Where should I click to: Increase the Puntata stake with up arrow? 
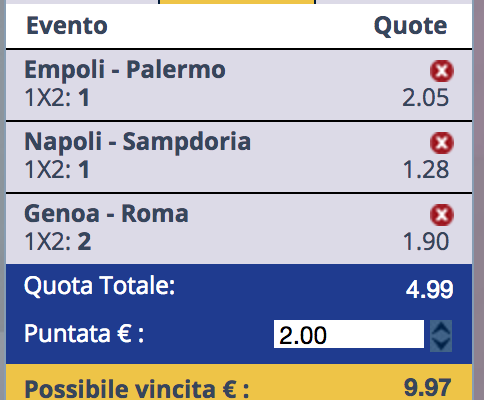click(x=441, y=328)
